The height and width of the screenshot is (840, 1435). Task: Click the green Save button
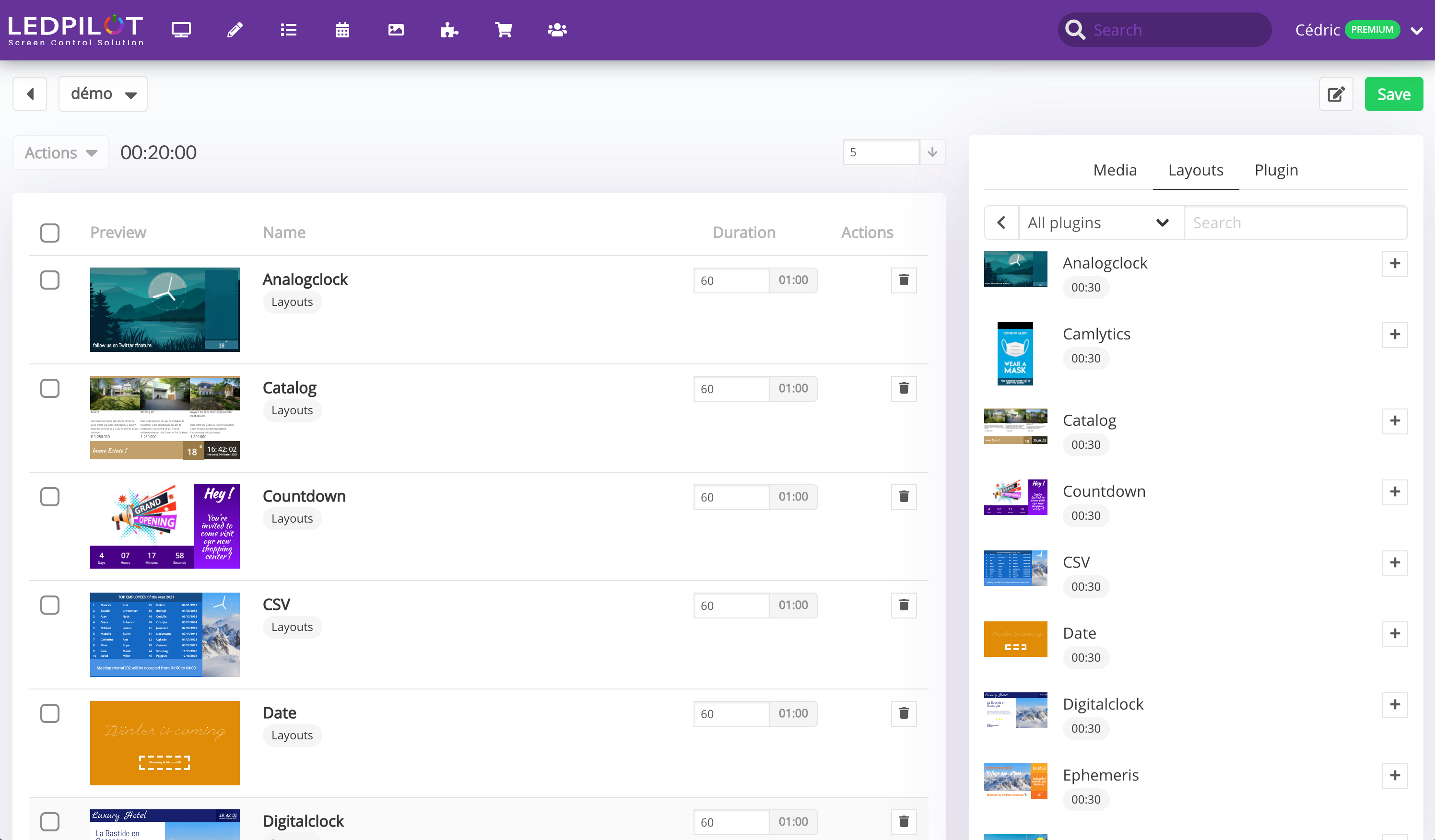(x=1393, y=94)
